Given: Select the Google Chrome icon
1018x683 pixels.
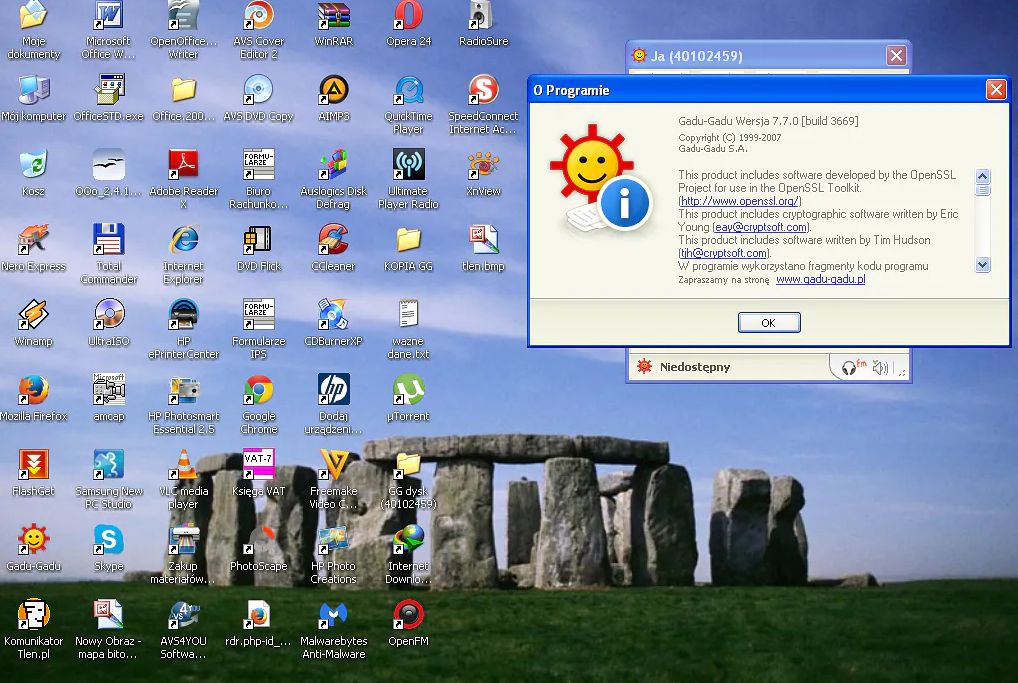Looking at the screenshot, I should click(x=258, y=404).
